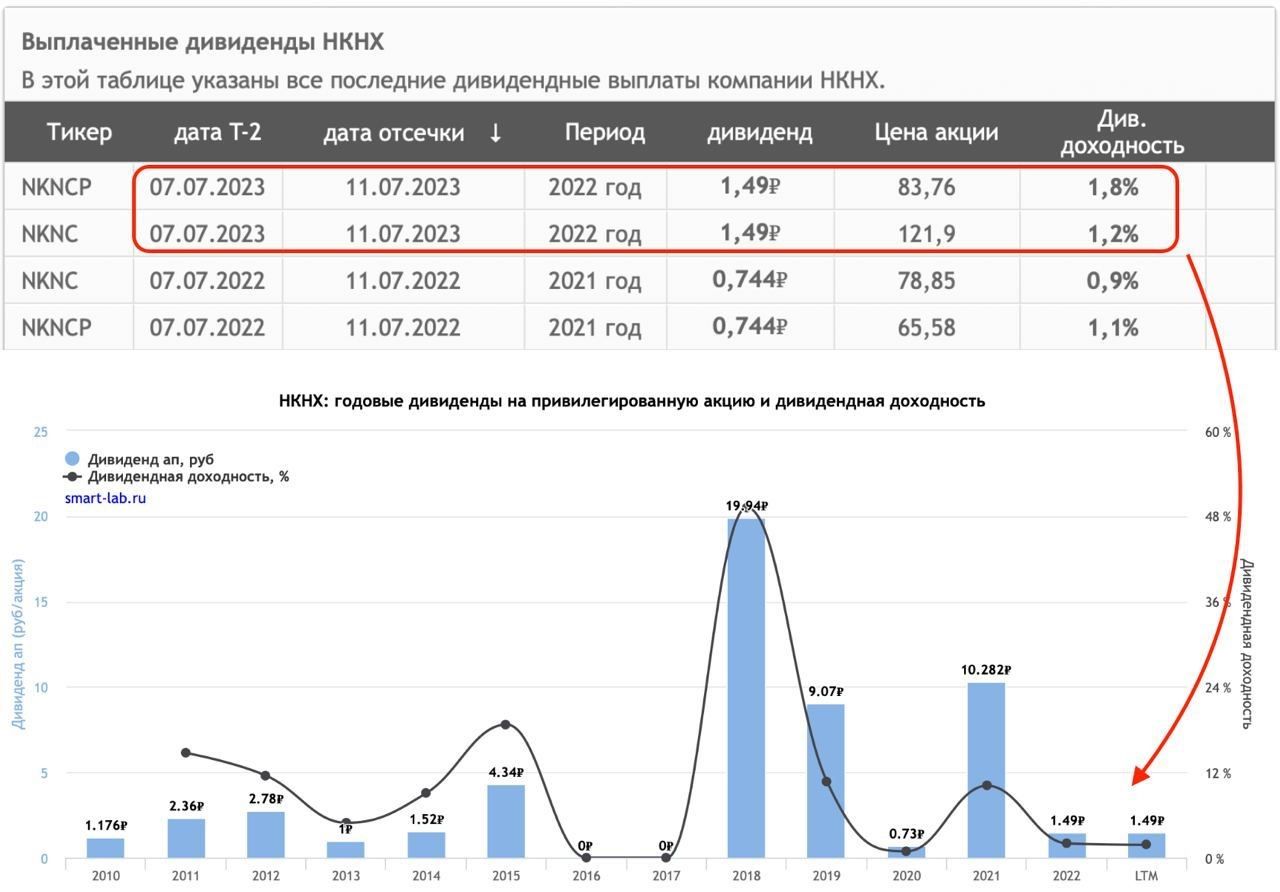
Task: Click the дивиденд column header
Action: pyautogui.click(x=760, y=132)
